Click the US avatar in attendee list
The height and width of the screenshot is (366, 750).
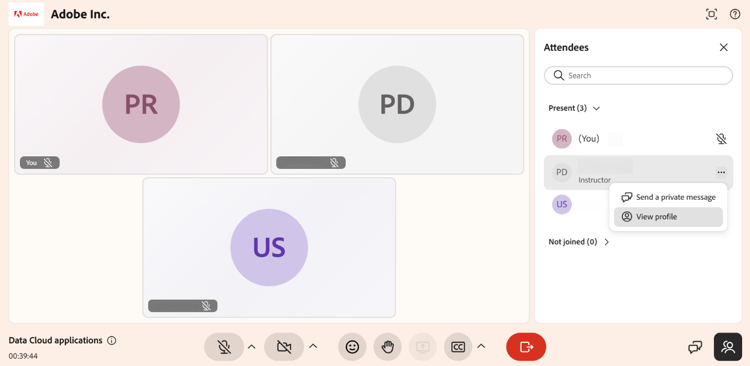tap(562, 205)
